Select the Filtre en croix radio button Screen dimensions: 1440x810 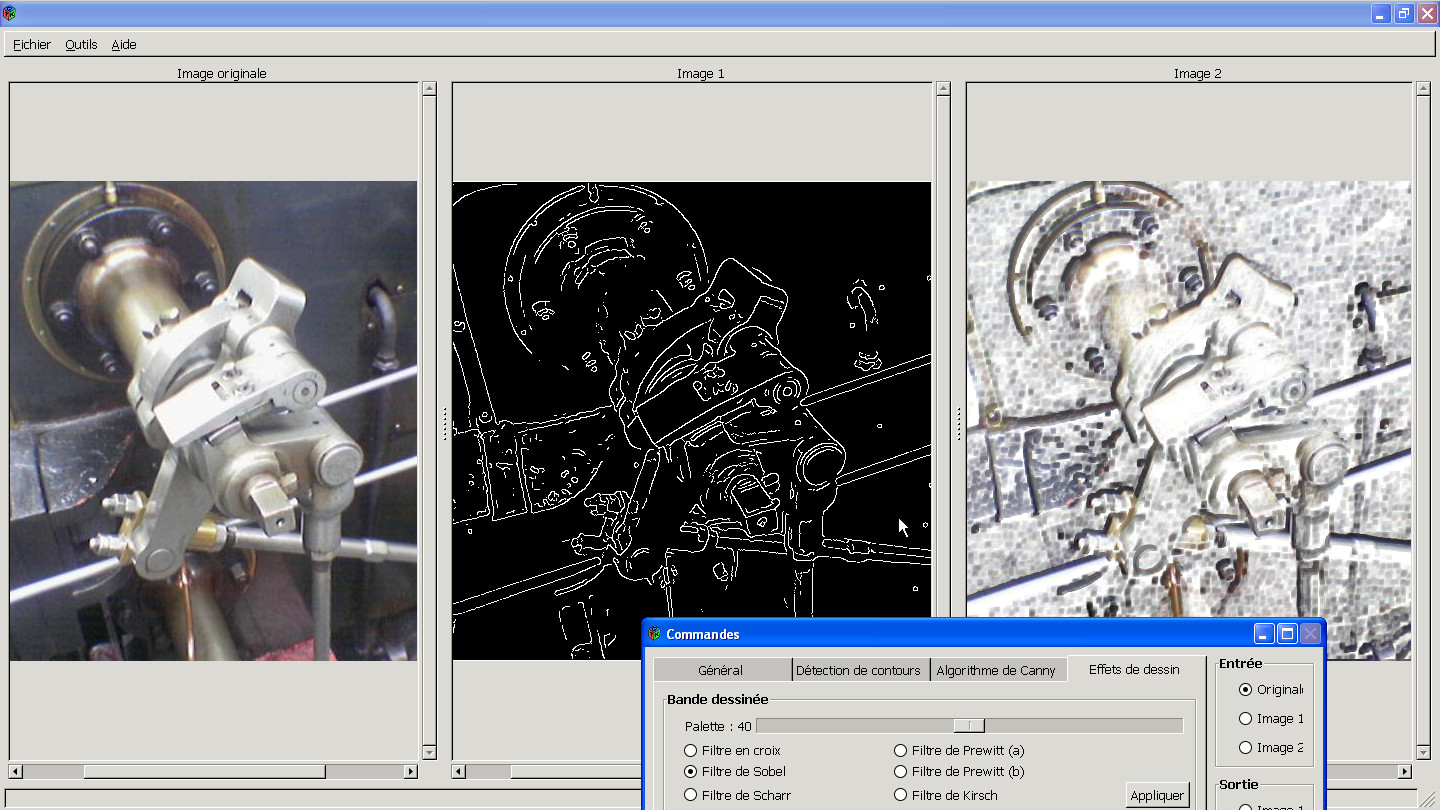[x=732, y=750]
